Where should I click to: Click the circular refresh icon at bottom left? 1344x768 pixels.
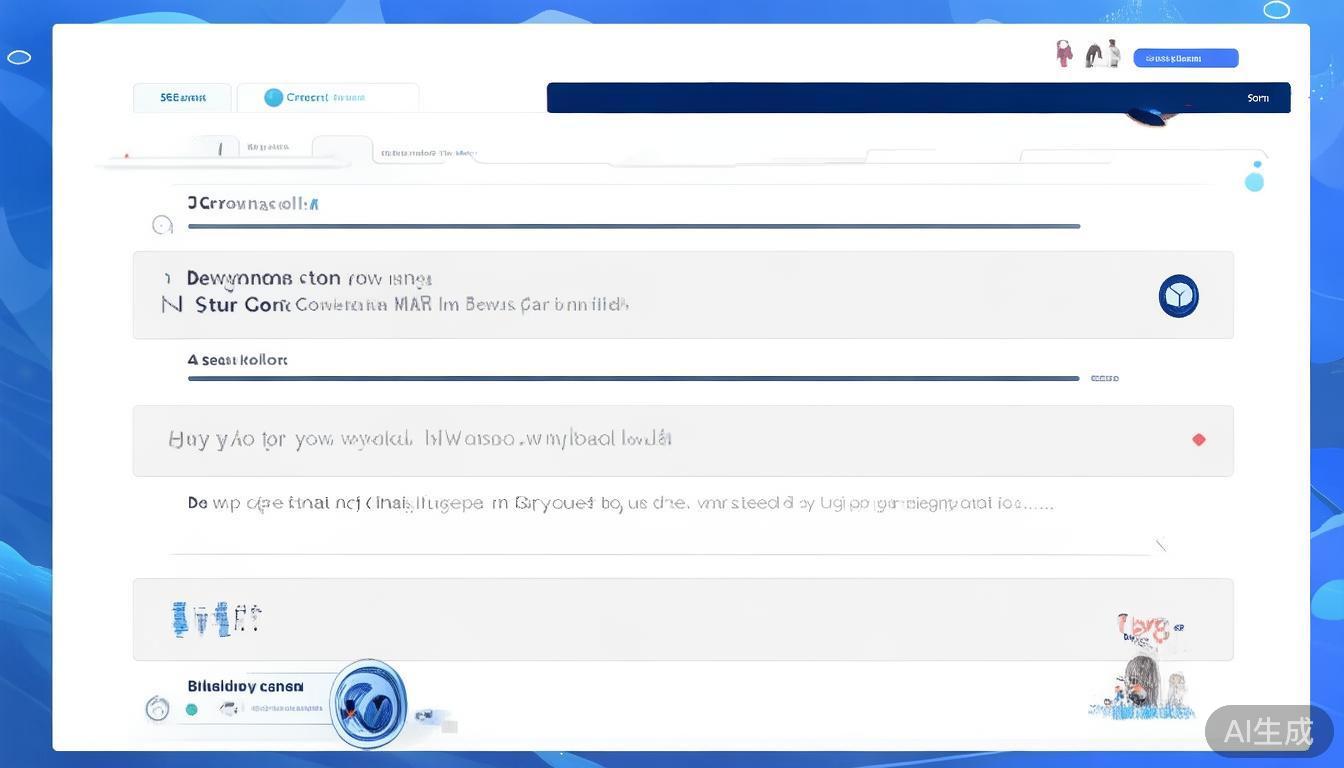pyautogui.click(x=157, y=709)
